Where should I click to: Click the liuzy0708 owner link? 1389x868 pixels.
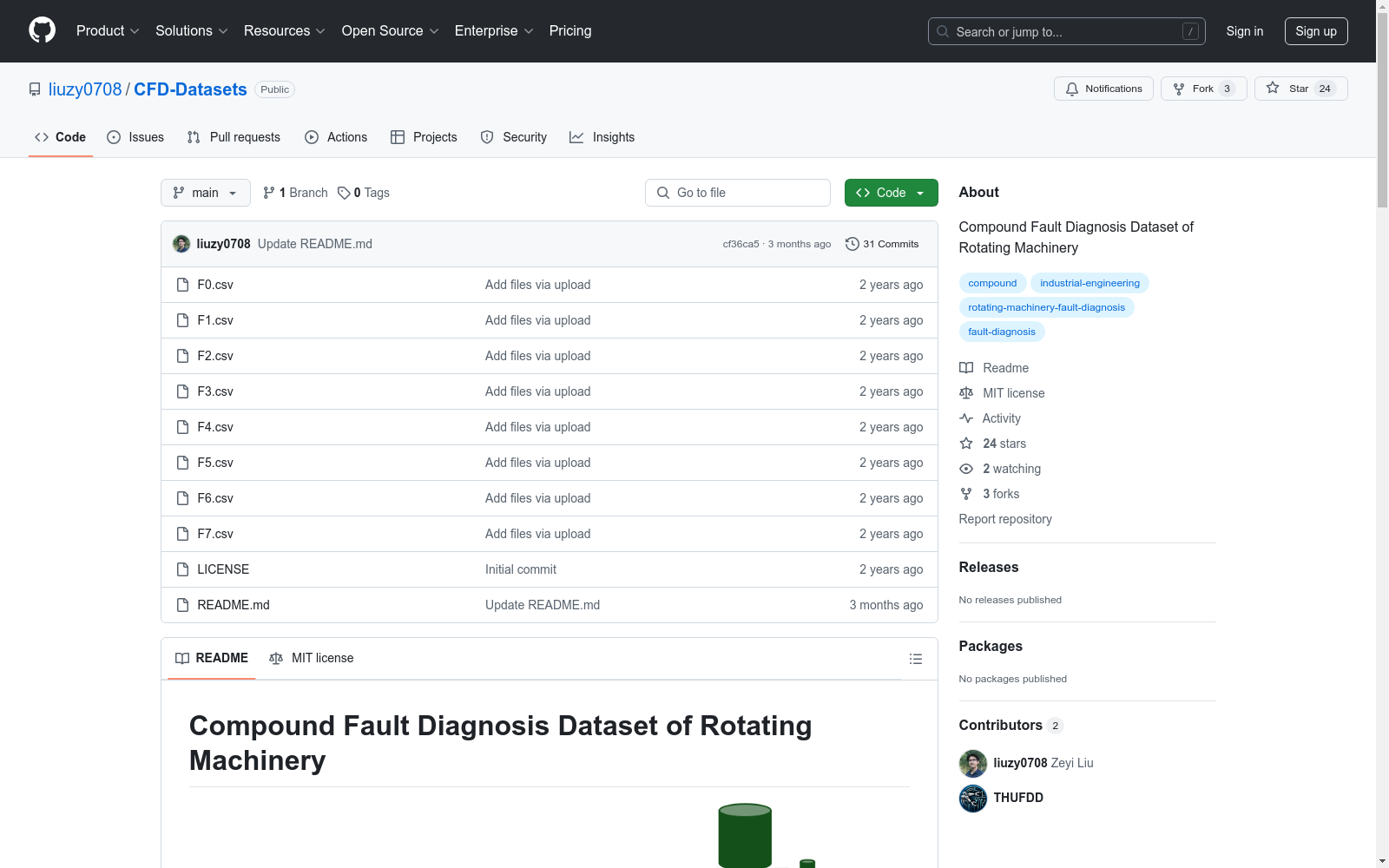(85, 89)
